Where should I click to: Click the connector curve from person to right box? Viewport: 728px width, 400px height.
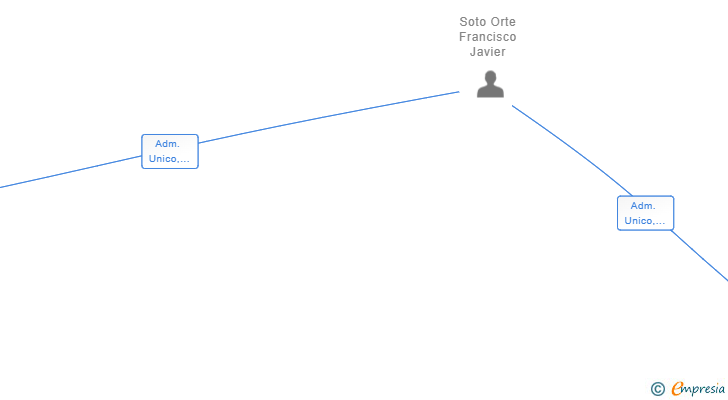click(575, 149)
